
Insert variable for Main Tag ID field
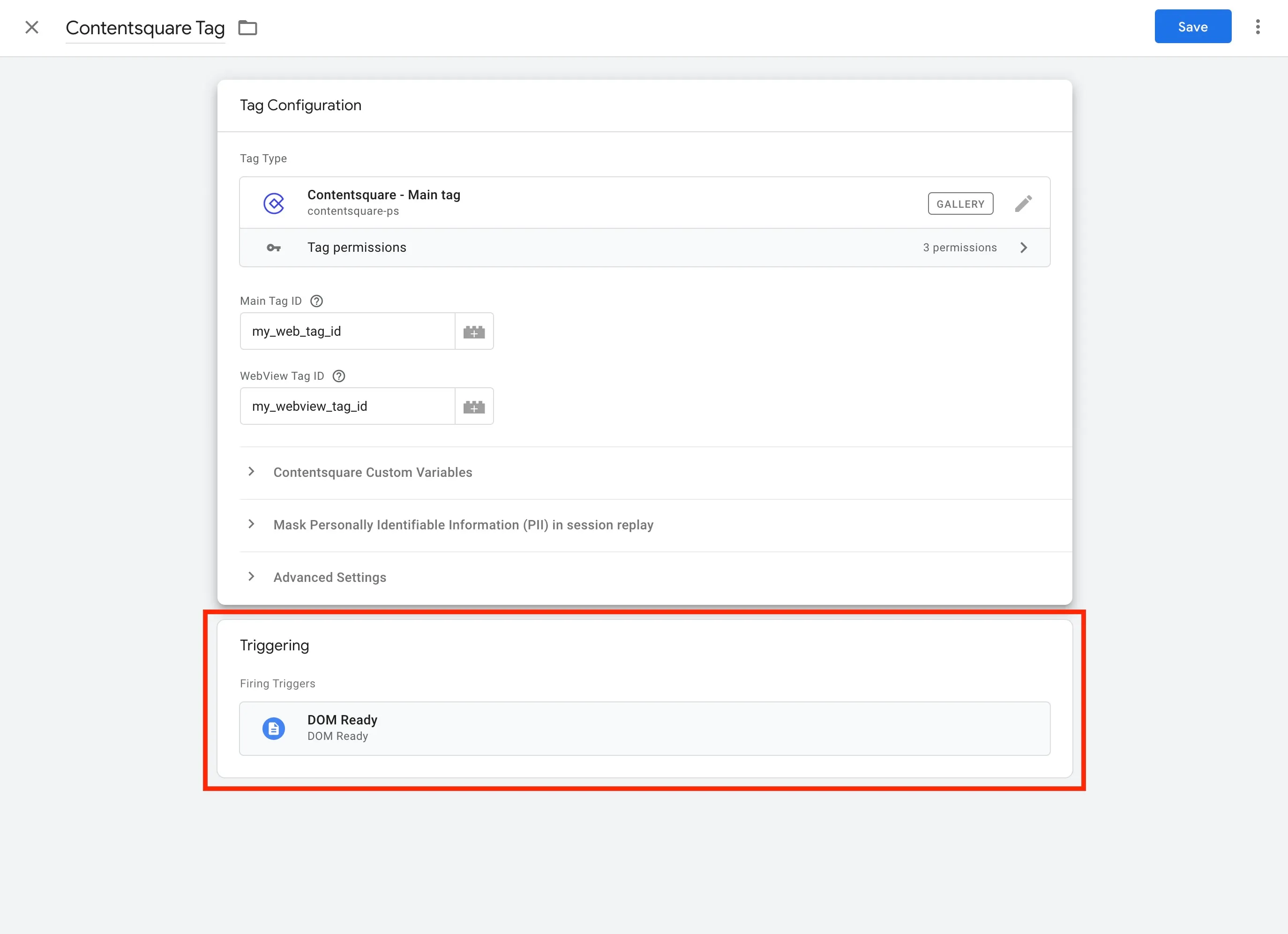click(x=474, y=331)
